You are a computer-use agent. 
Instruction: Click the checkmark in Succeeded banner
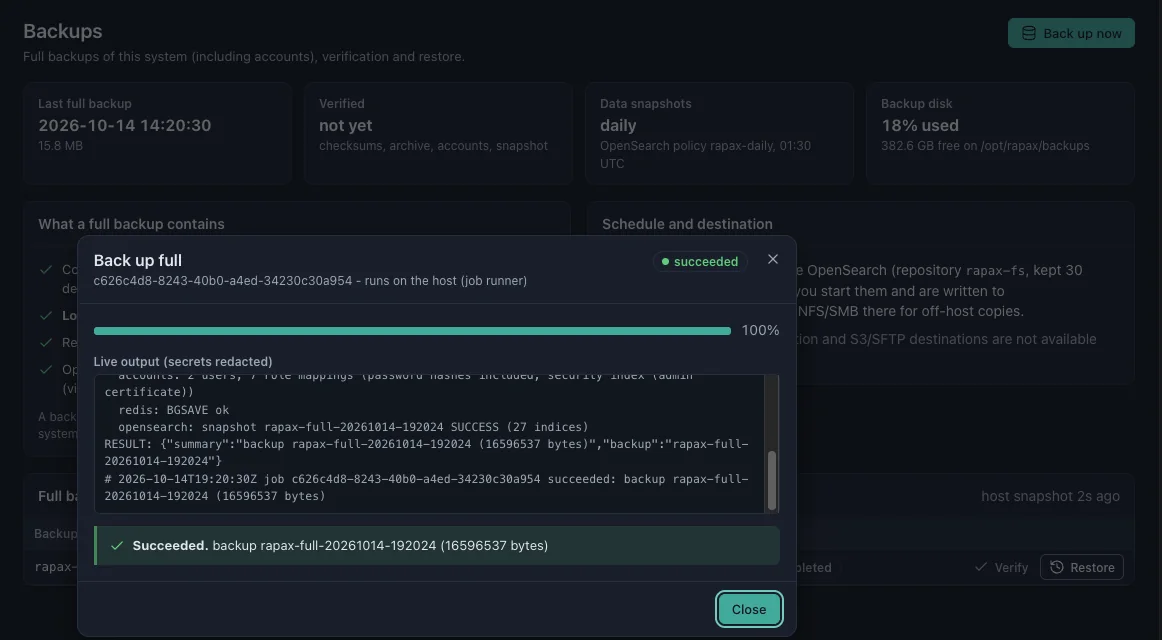coord(116,546)
